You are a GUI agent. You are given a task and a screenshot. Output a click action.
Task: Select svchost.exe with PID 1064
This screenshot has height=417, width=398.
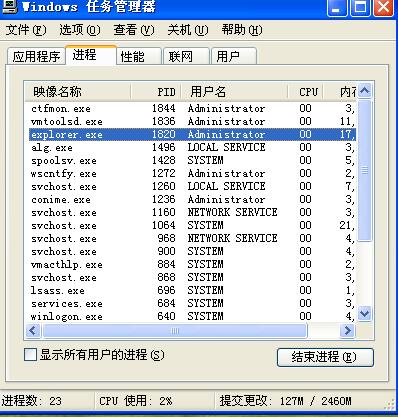(192, 225)
